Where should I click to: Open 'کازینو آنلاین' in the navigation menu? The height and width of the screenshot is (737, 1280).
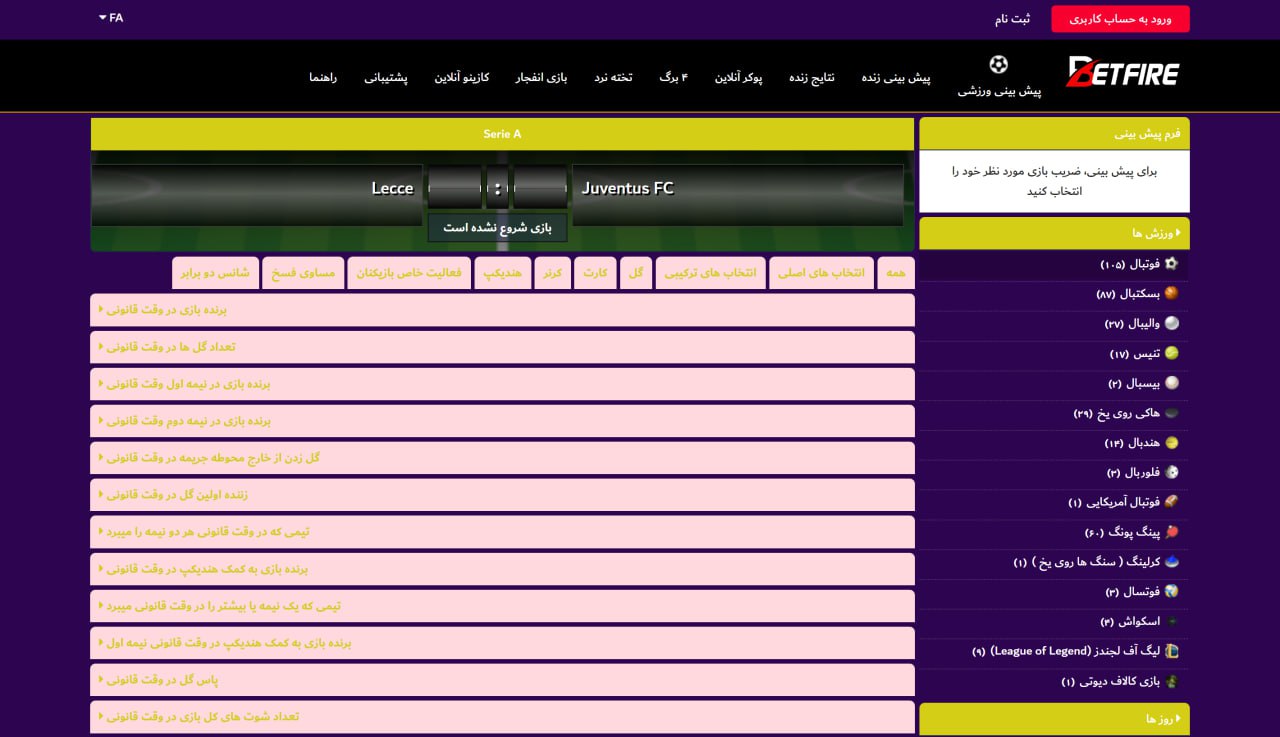tap(461, 78)
